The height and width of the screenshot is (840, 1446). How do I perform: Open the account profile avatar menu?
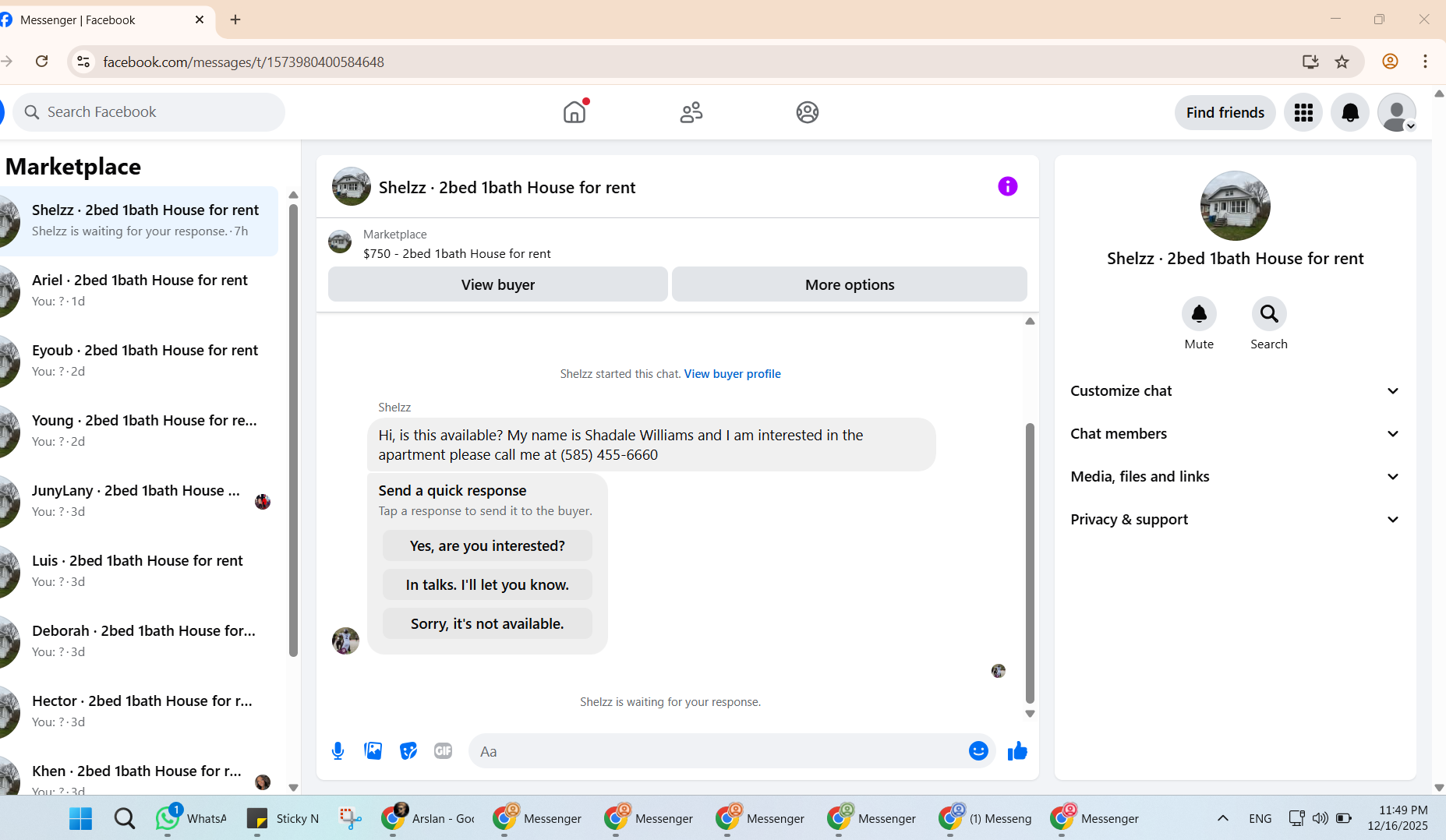[x=1397, y=112]
